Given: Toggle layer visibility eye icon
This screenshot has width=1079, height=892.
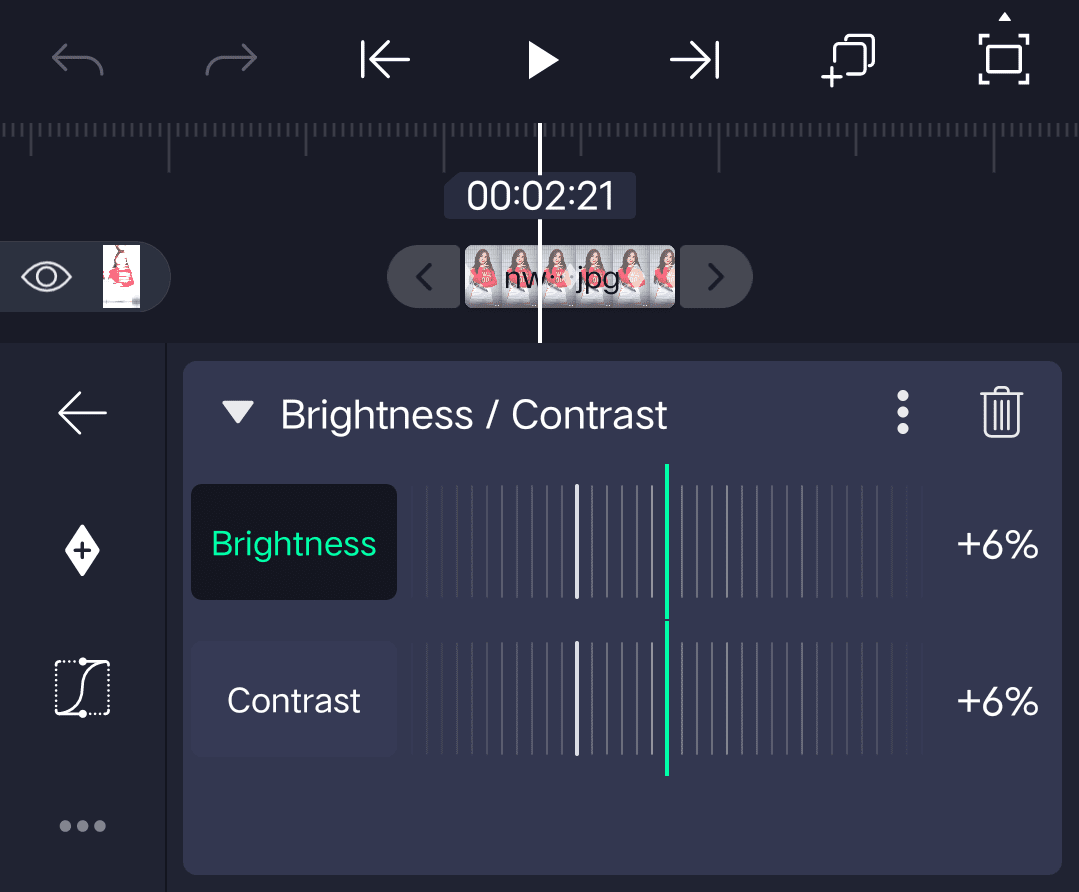Looking at the screenshot, I should click(47, 276).
